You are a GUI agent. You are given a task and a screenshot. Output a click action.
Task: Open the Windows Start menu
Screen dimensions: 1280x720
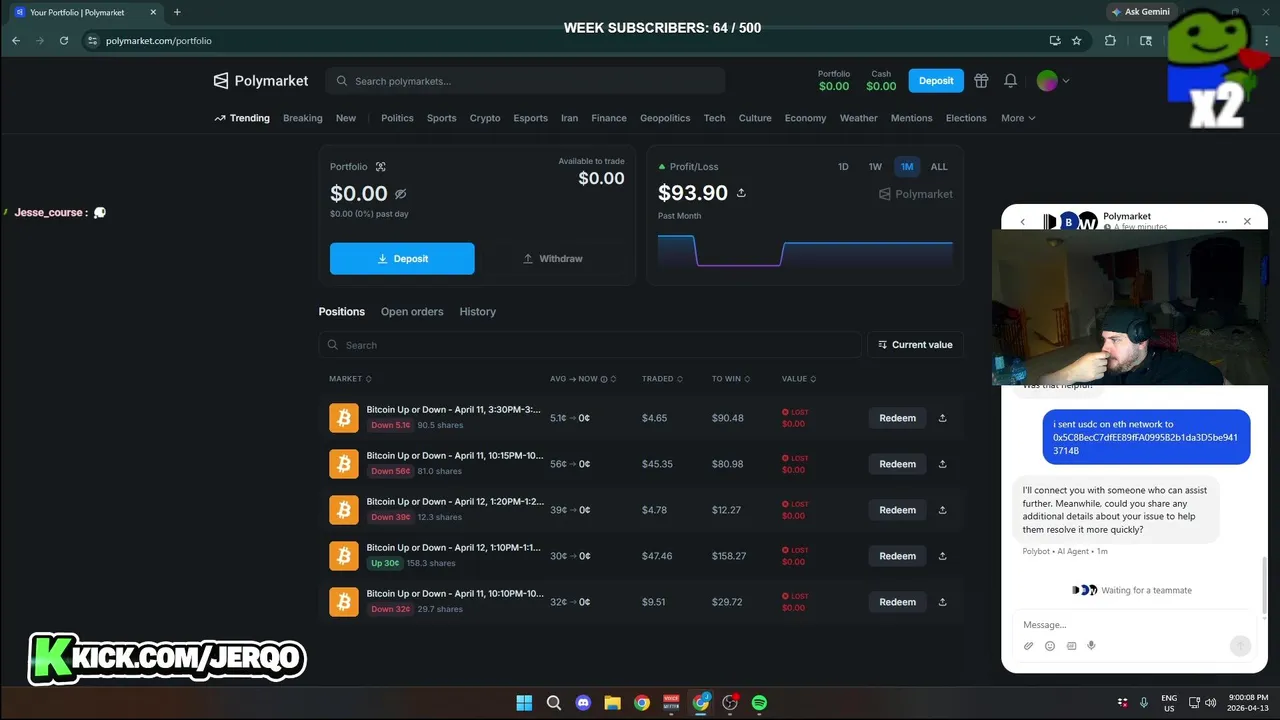pos(524,703)
